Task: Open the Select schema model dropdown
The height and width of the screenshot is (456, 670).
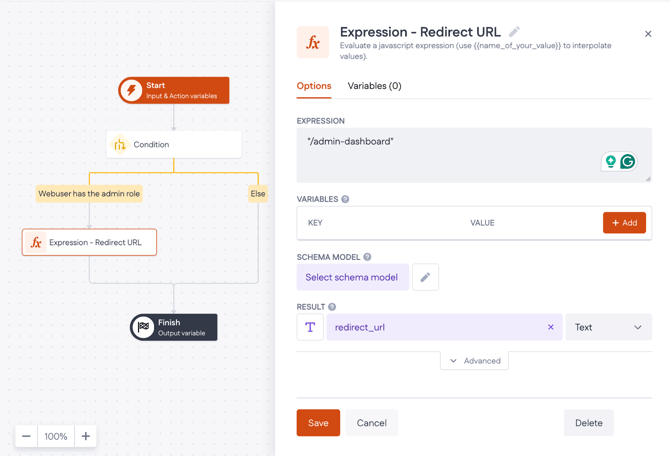Action: pos(352,277)
